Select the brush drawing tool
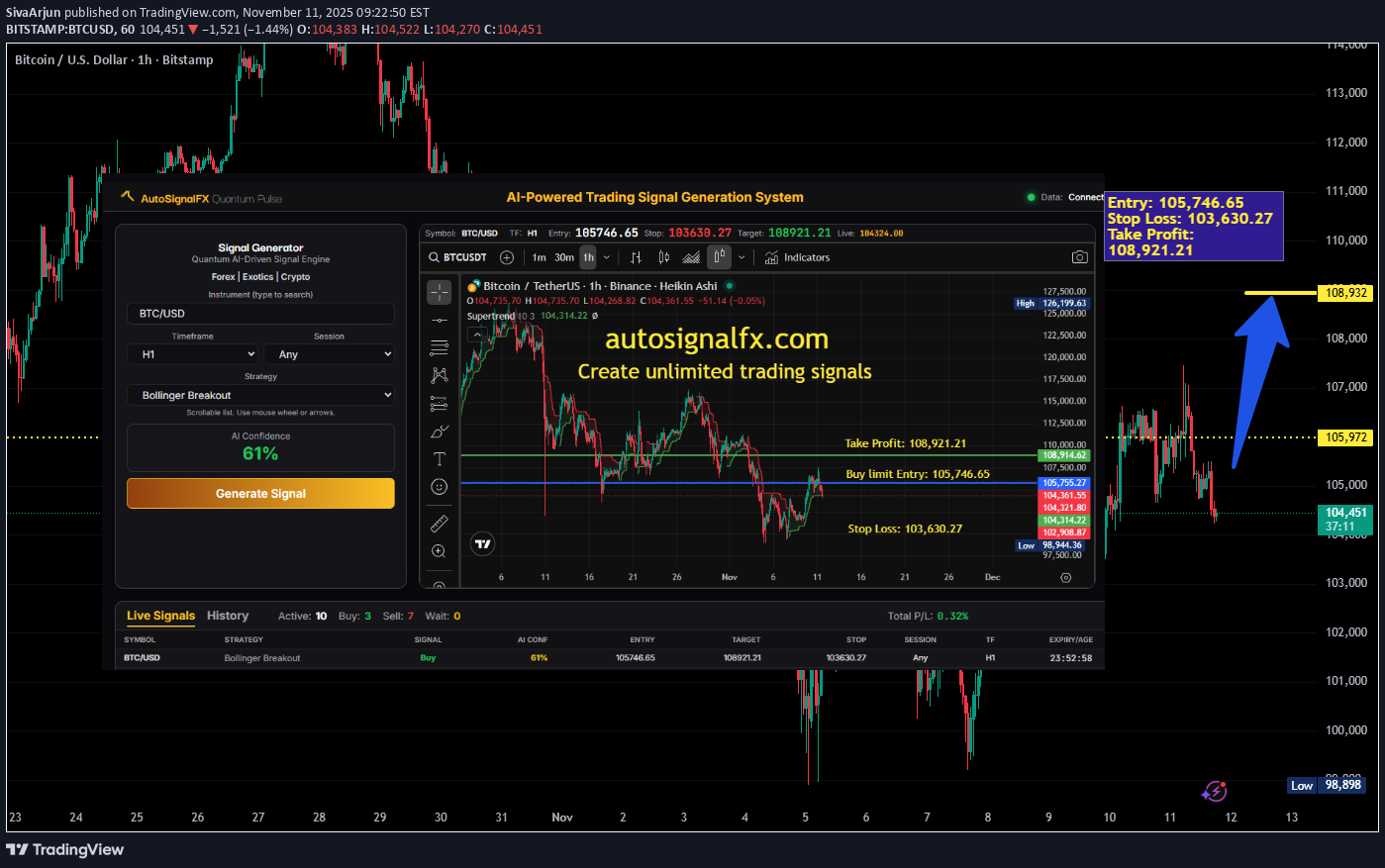 click(440, 432)
